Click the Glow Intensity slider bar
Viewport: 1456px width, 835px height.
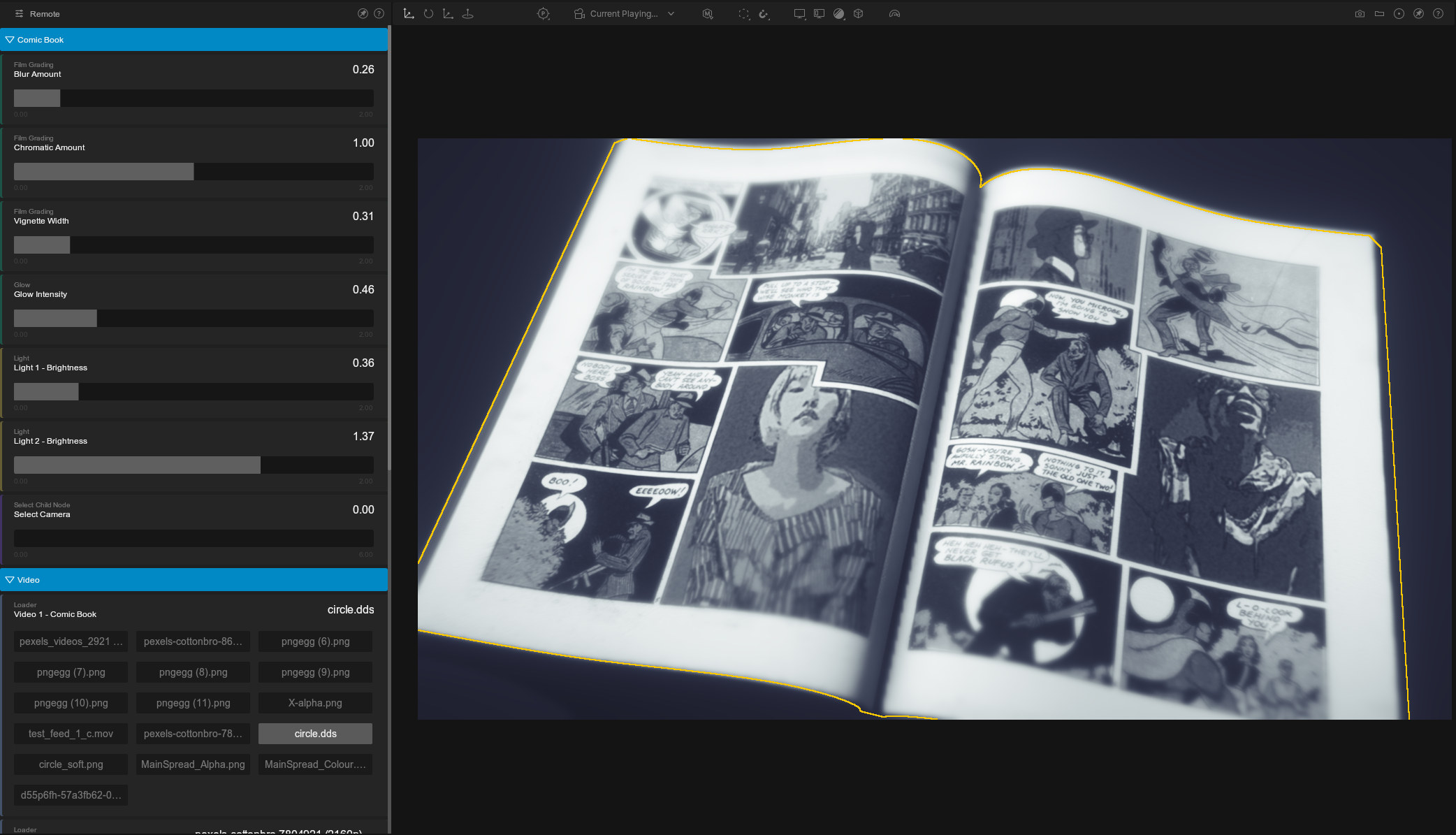(x=194, y=319)
